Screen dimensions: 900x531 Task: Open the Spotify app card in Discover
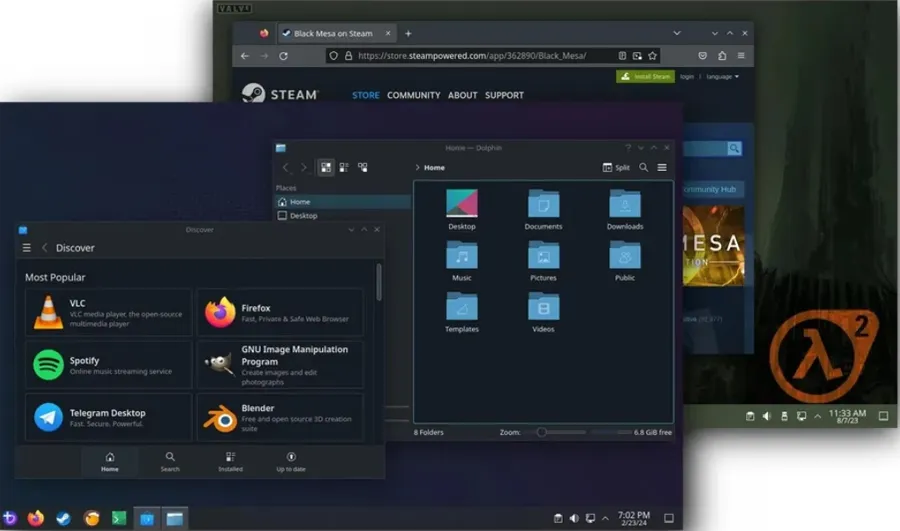[108, 365]
